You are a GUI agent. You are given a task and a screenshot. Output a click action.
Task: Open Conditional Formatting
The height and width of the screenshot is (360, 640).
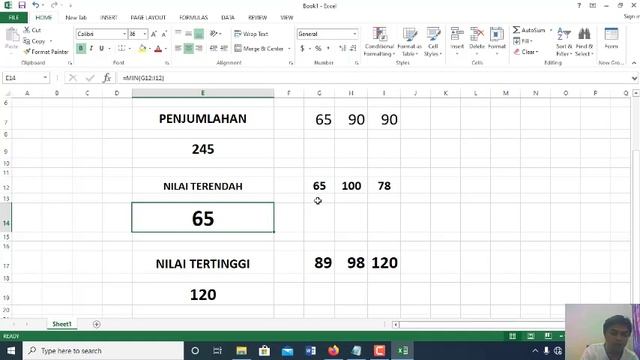tap(379, 42)
